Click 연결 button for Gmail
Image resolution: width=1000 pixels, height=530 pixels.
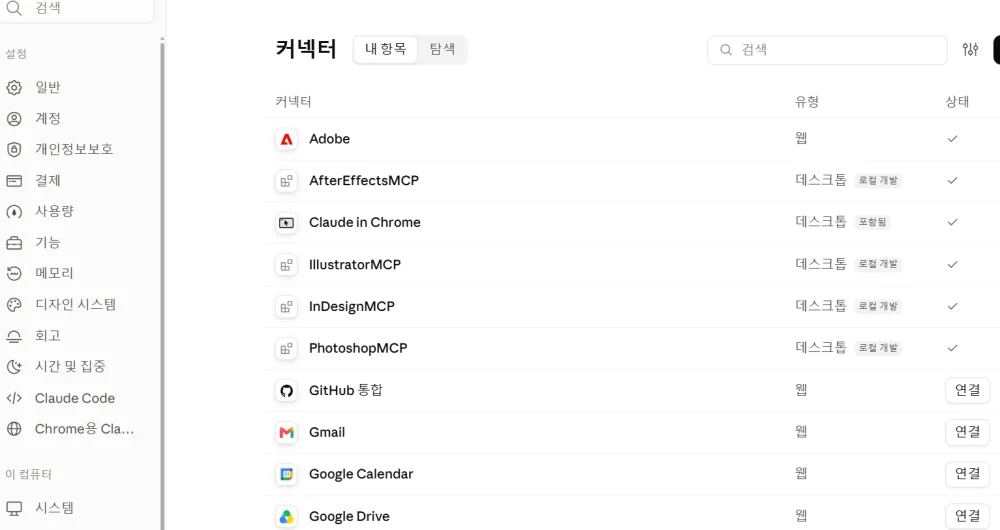pyautogui.click(x=967, y=432)
